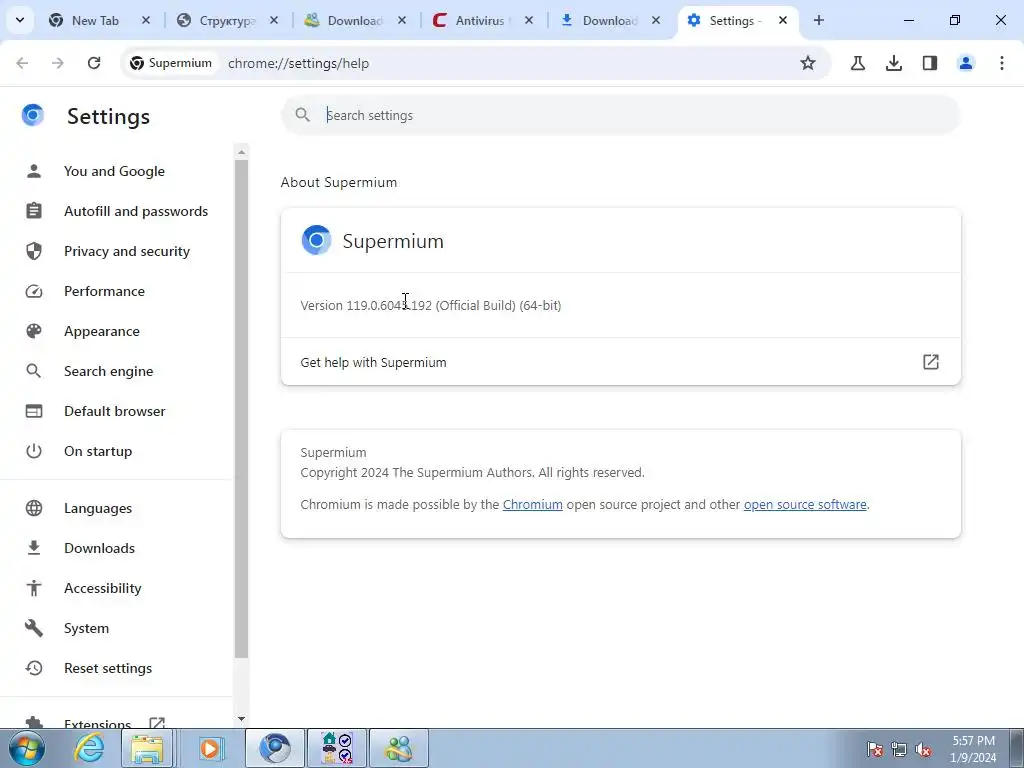Open the Windows Start button

(27, 748)
